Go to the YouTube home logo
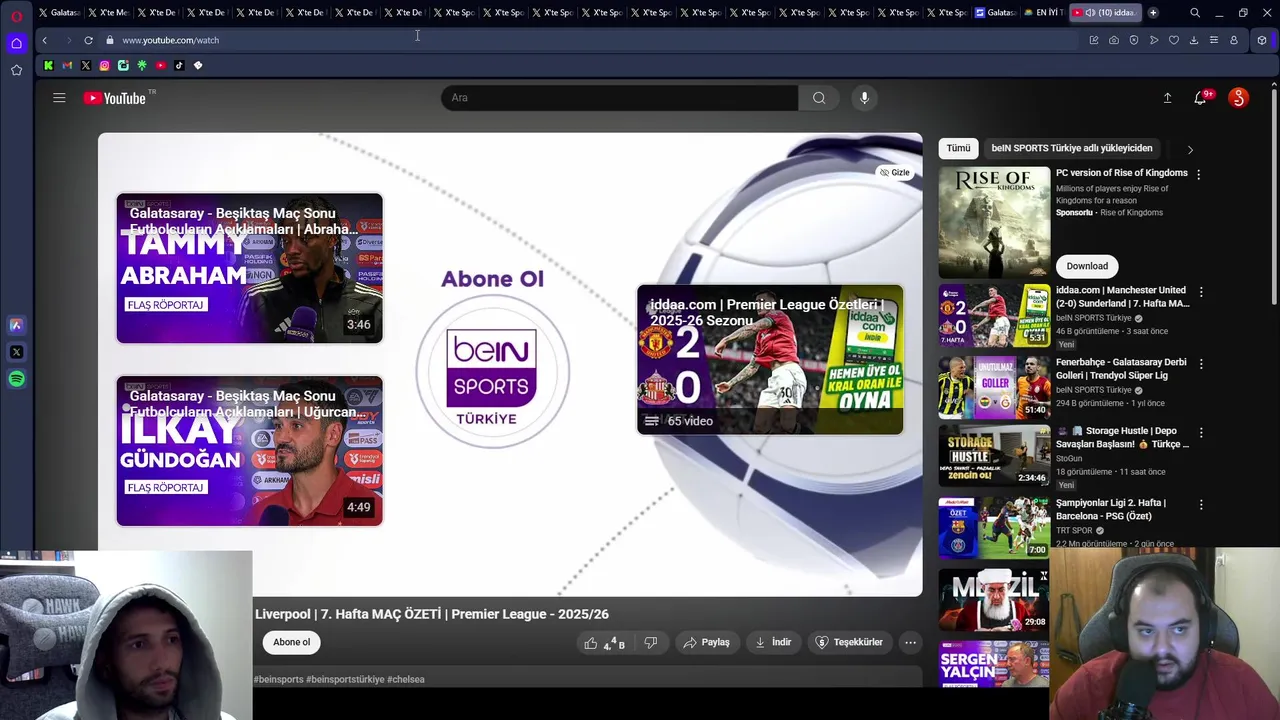This screenshot has height=720, width=1280. tap(115, 98)
